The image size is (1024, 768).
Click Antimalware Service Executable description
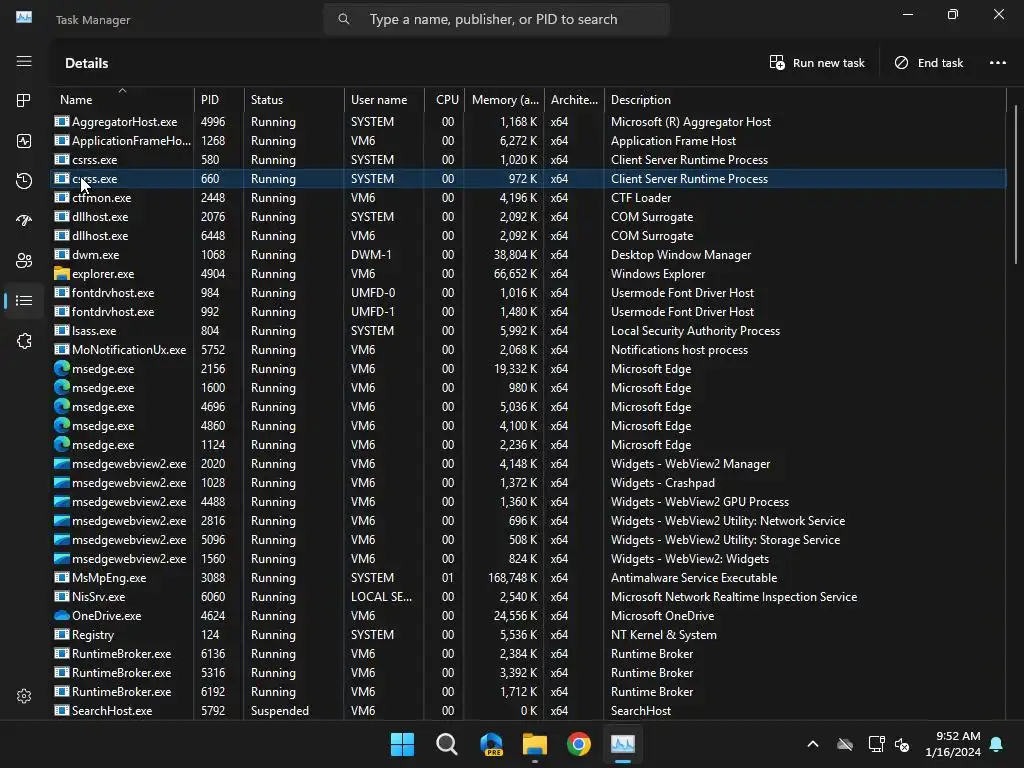click(694, 577)
